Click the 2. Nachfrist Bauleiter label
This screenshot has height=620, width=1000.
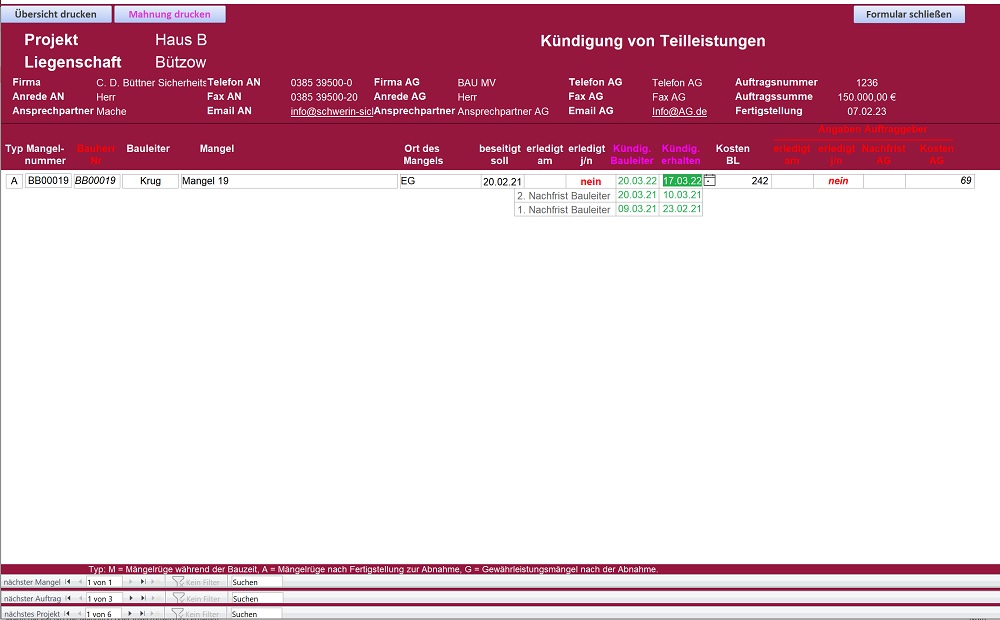pyautogui.click(x=564, y=196)
